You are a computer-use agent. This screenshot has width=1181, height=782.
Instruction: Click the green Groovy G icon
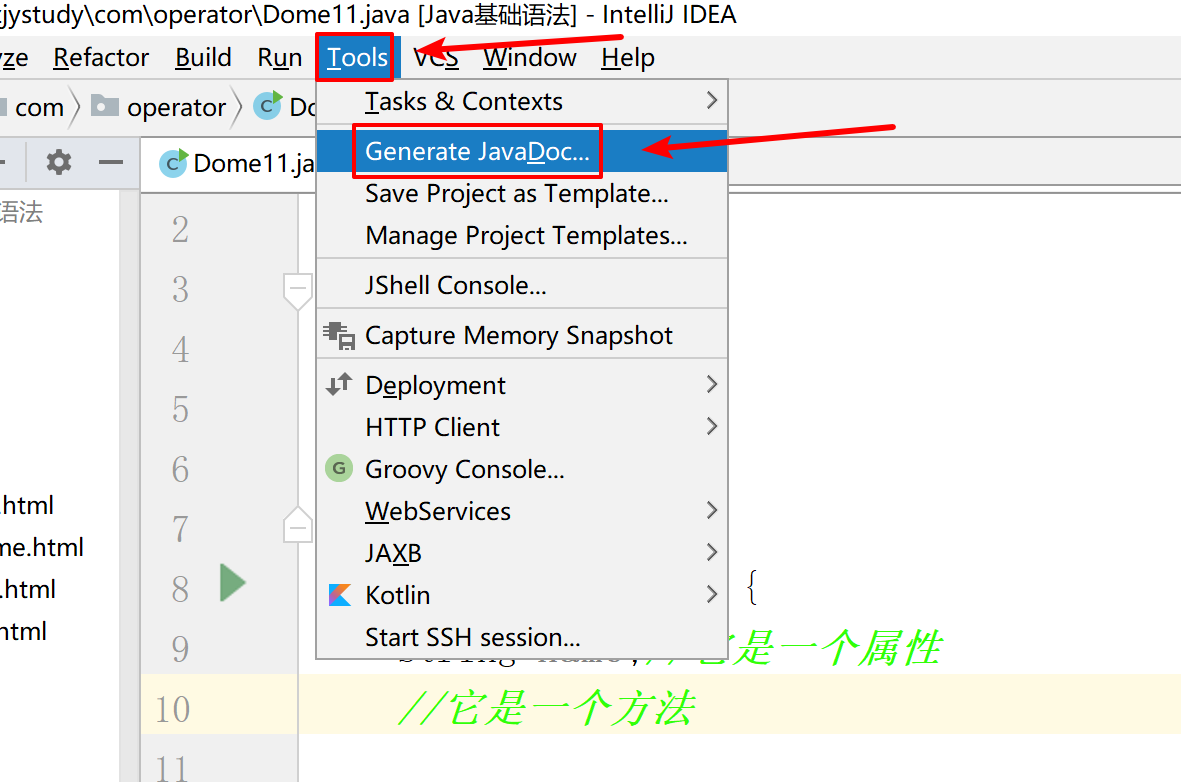(339, 469)
